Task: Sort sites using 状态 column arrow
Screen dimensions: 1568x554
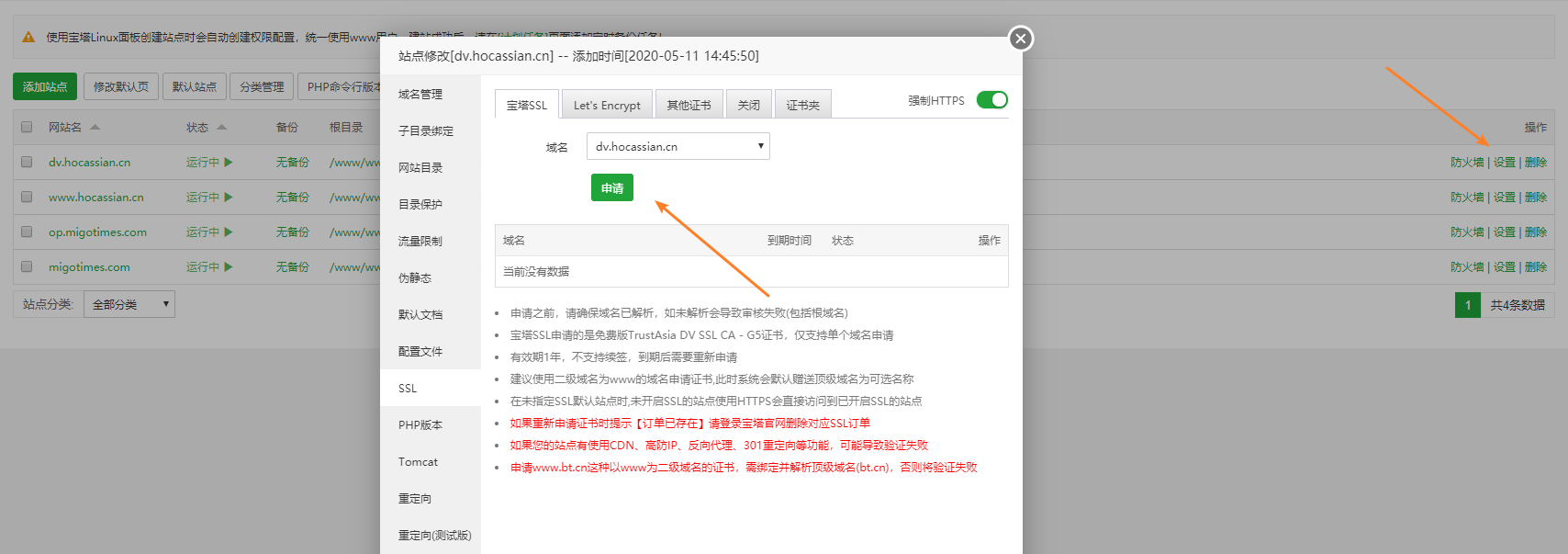Action: (221, 127)
